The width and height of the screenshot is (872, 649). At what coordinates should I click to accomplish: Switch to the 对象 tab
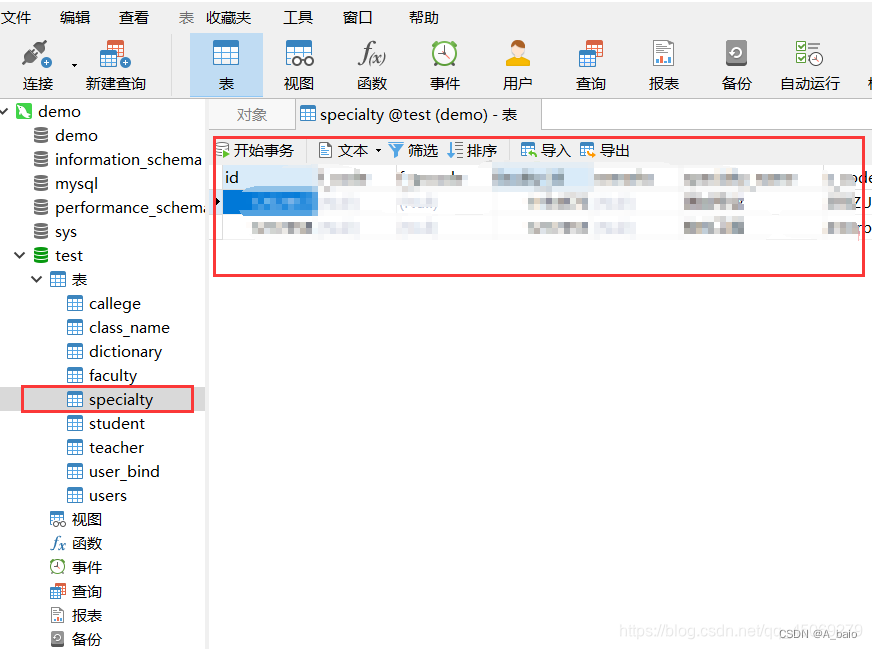tap(252, 115)
